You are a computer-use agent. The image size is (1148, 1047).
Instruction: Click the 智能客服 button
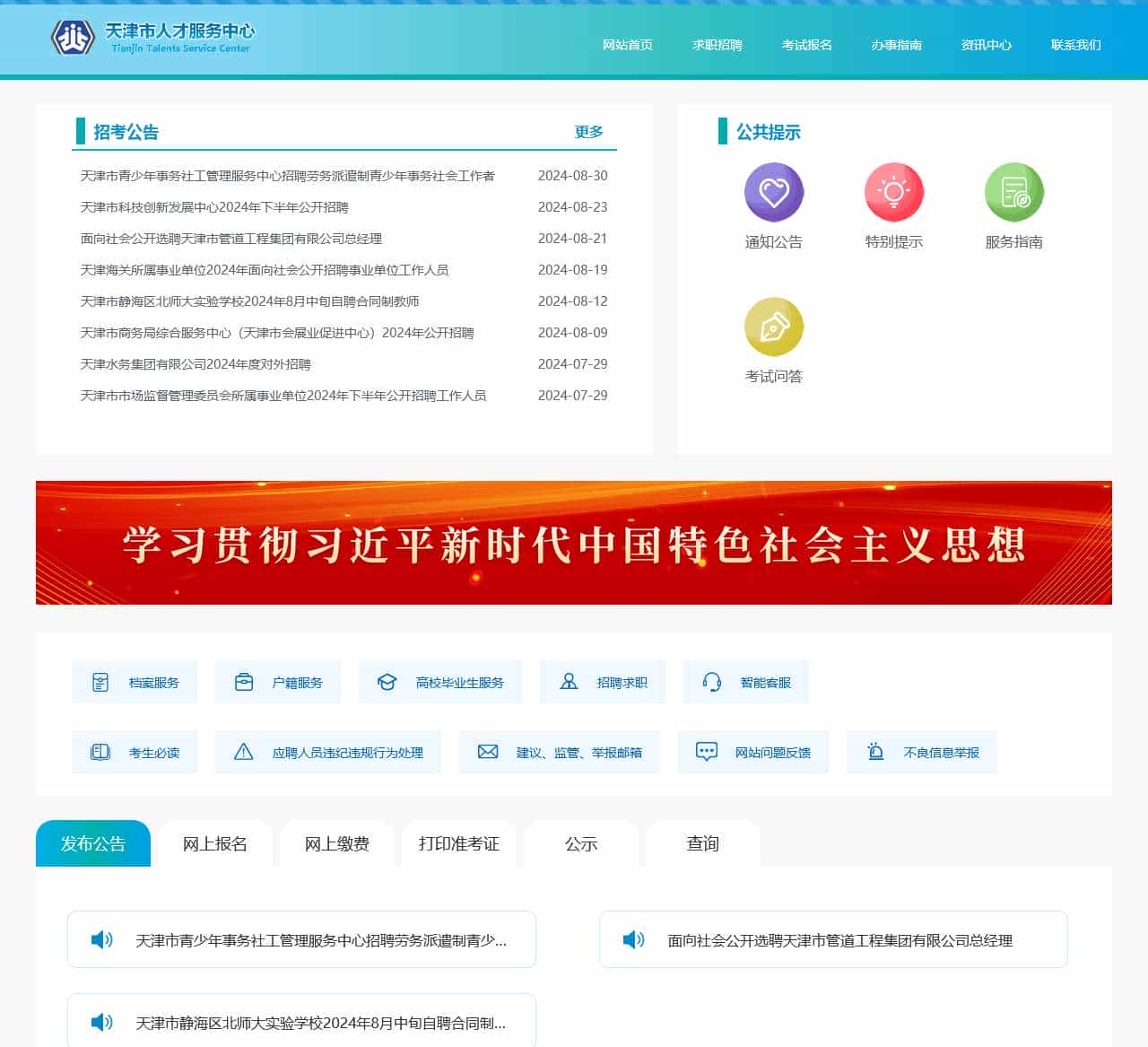(x=746, y=682)
